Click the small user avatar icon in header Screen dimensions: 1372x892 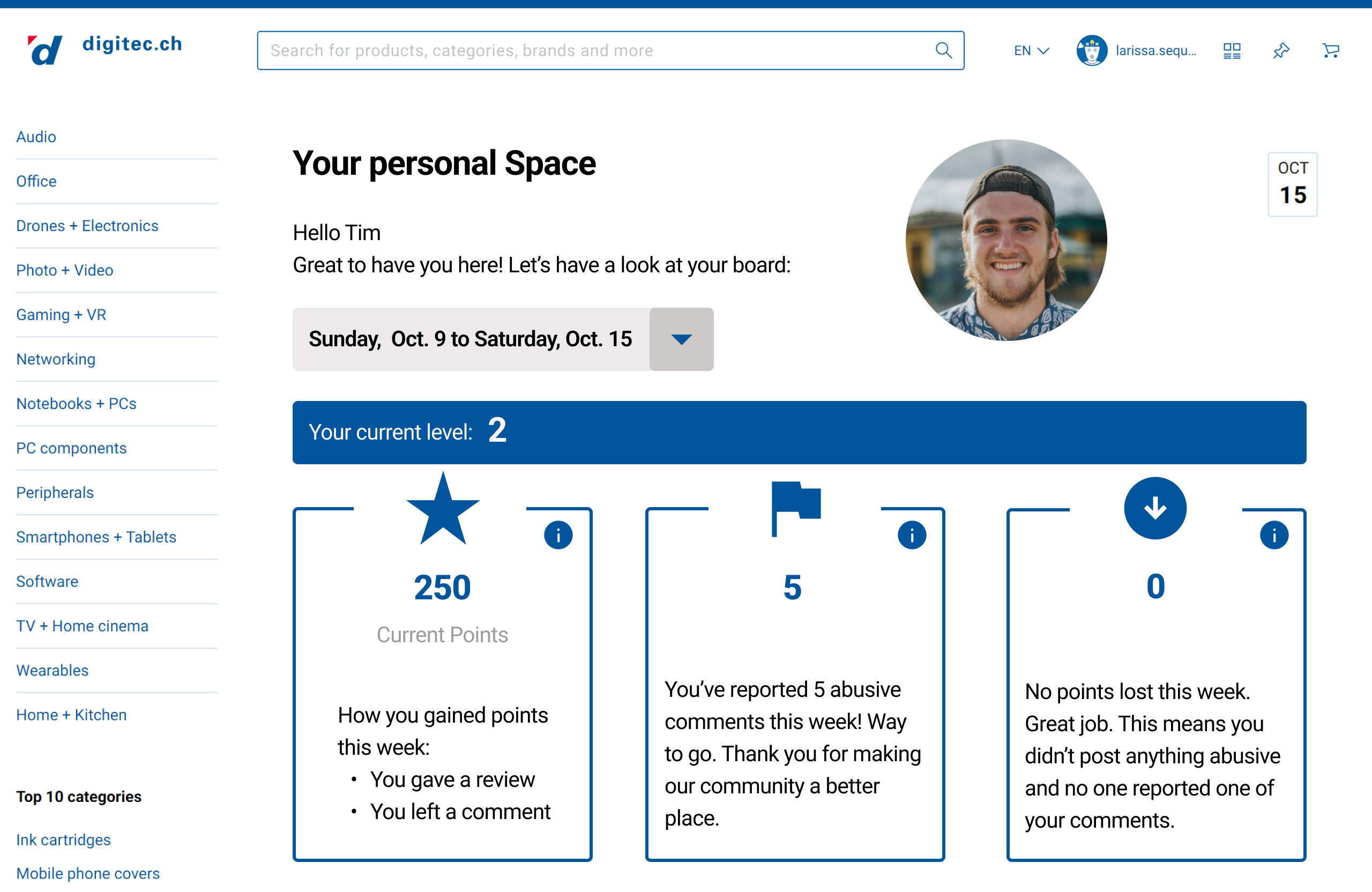1091,51
